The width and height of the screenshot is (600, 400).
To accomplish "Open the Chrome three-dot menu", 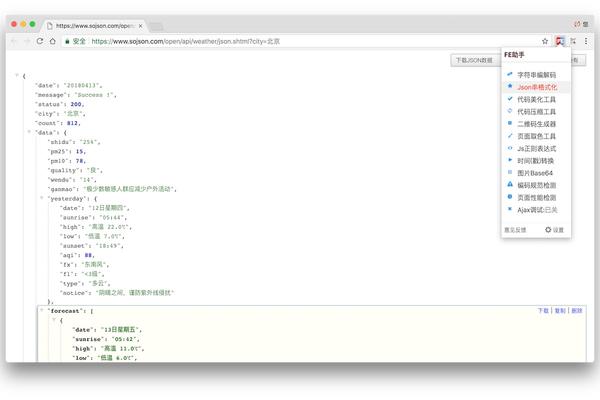I will [586, 41].
